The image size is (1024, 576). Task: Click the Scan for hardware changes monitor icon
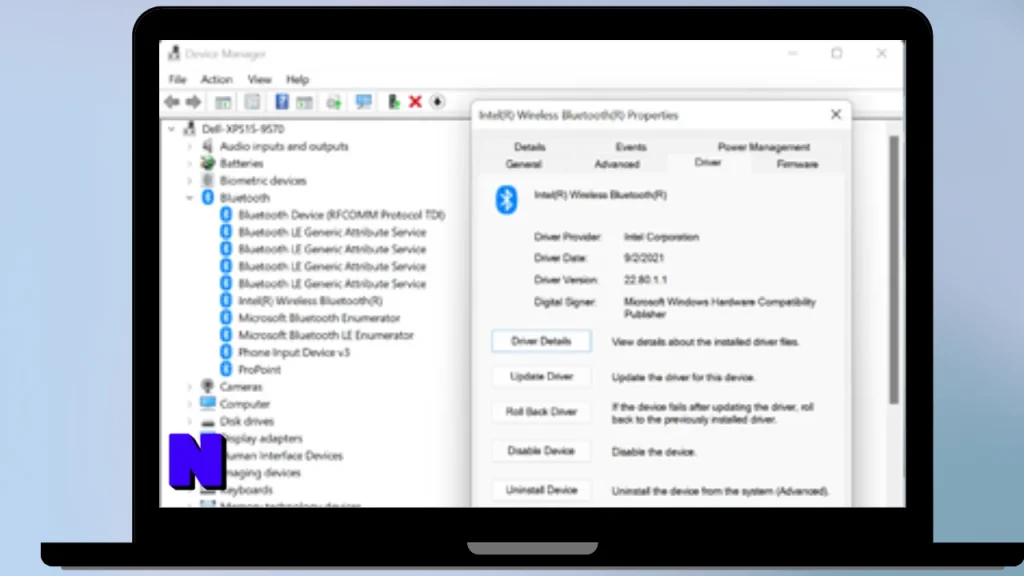pyautogui.click(x=363, y=102)
